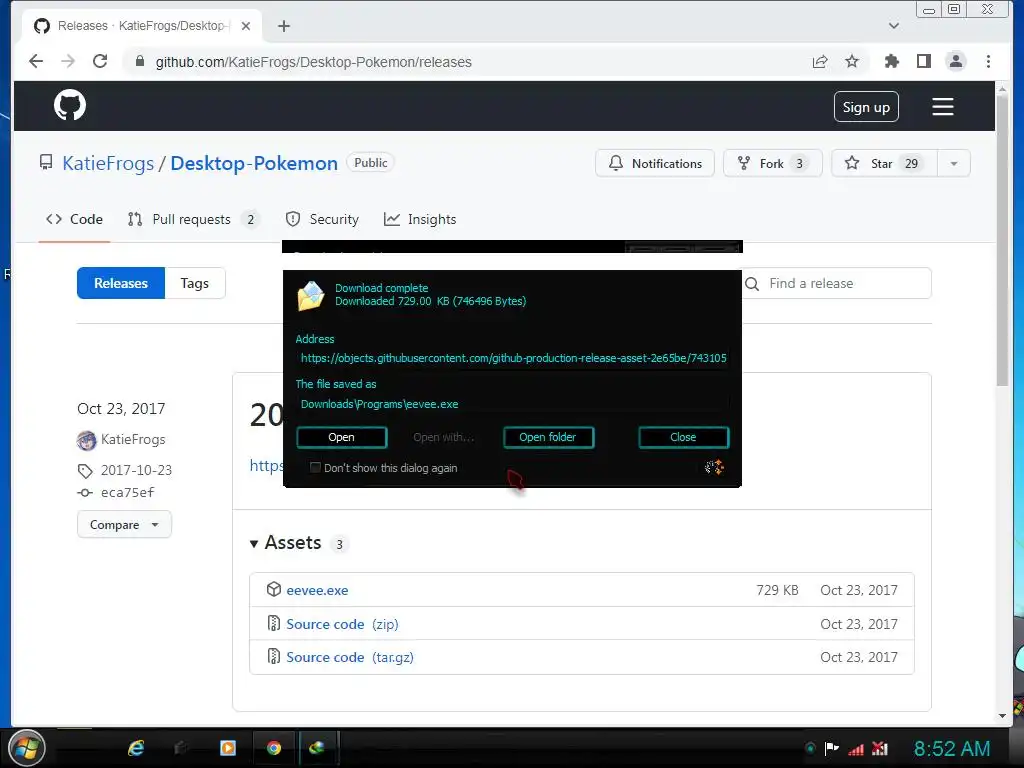The width and height of the screenshot is (1024, 768).
Task: Open the Security tab
Action: click(323, 219)
